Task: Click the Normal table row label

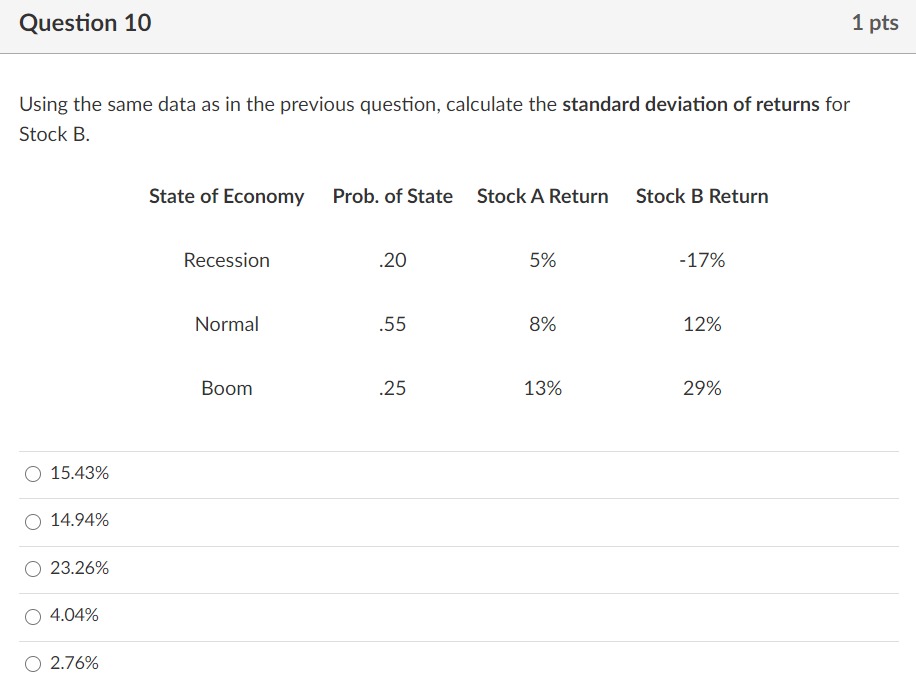Action: [x=226, y=324]
